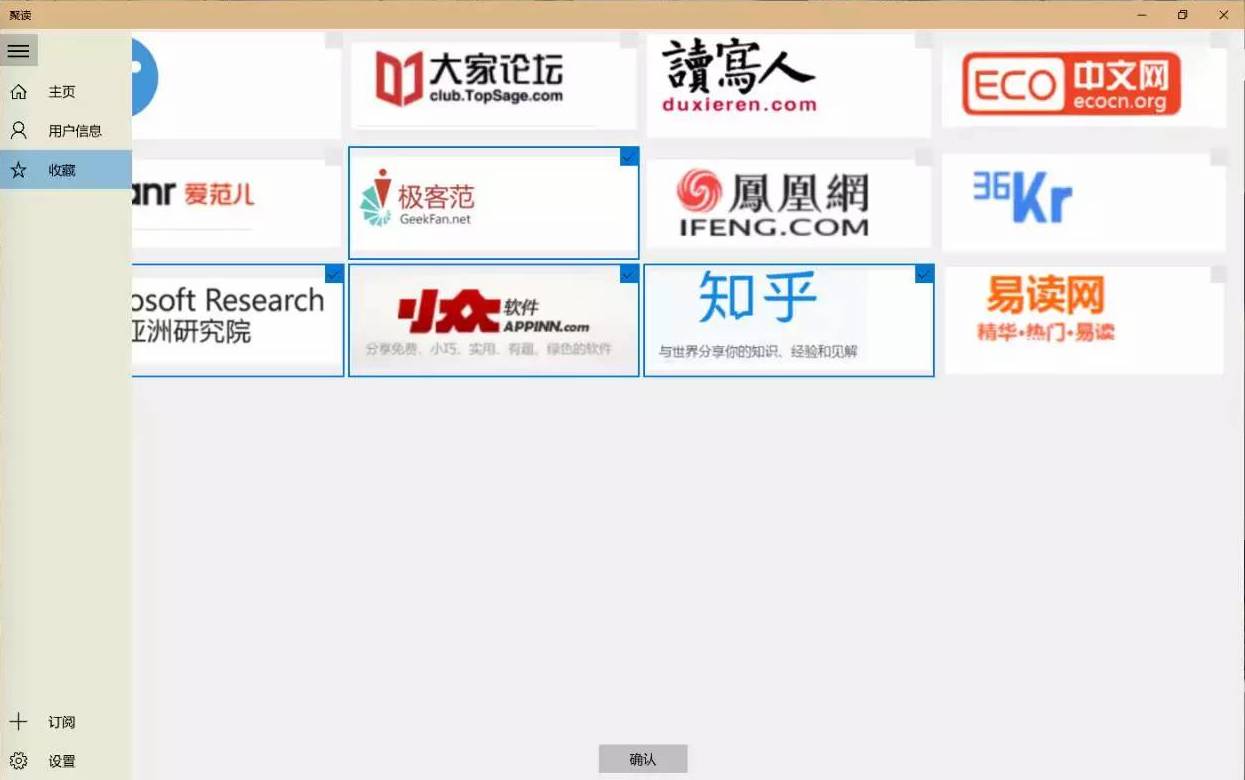Click the 知乎 tile

(789, 321)
